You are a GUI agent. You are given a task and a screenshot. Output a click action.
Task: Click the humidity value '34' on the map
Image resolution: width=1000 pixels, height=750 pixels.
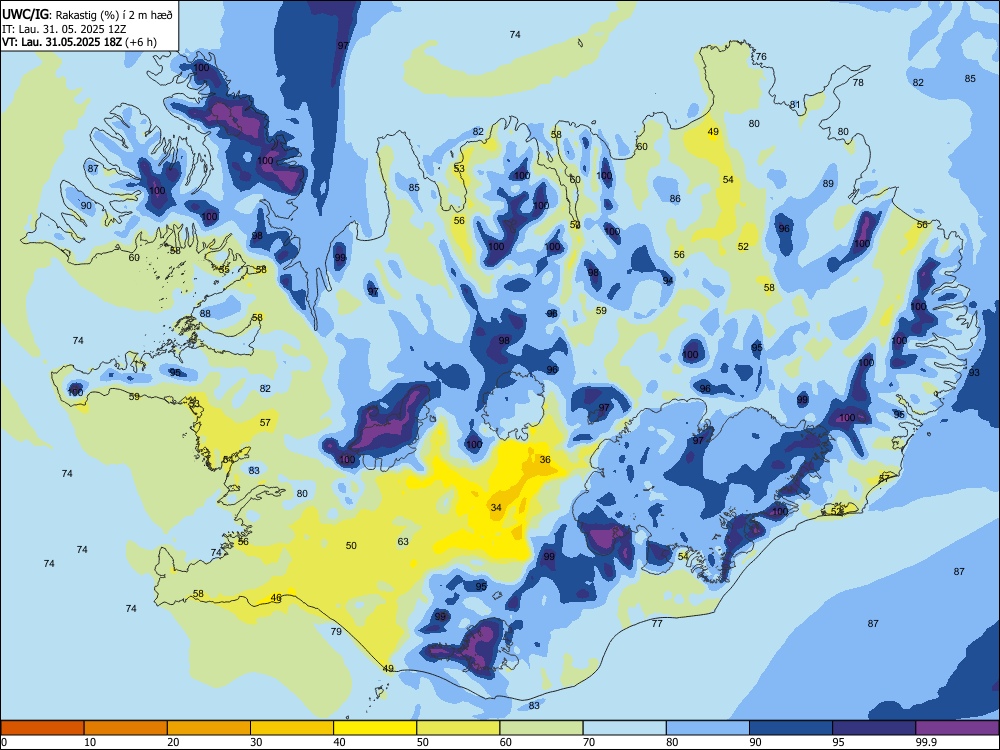pos(496,508)
